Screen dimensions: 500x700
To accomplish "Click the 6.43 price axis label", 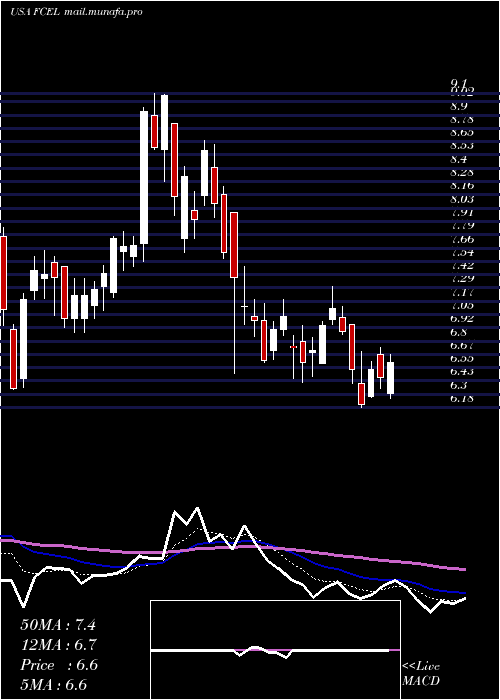I will pyautogui.click(x=462, y=371).
